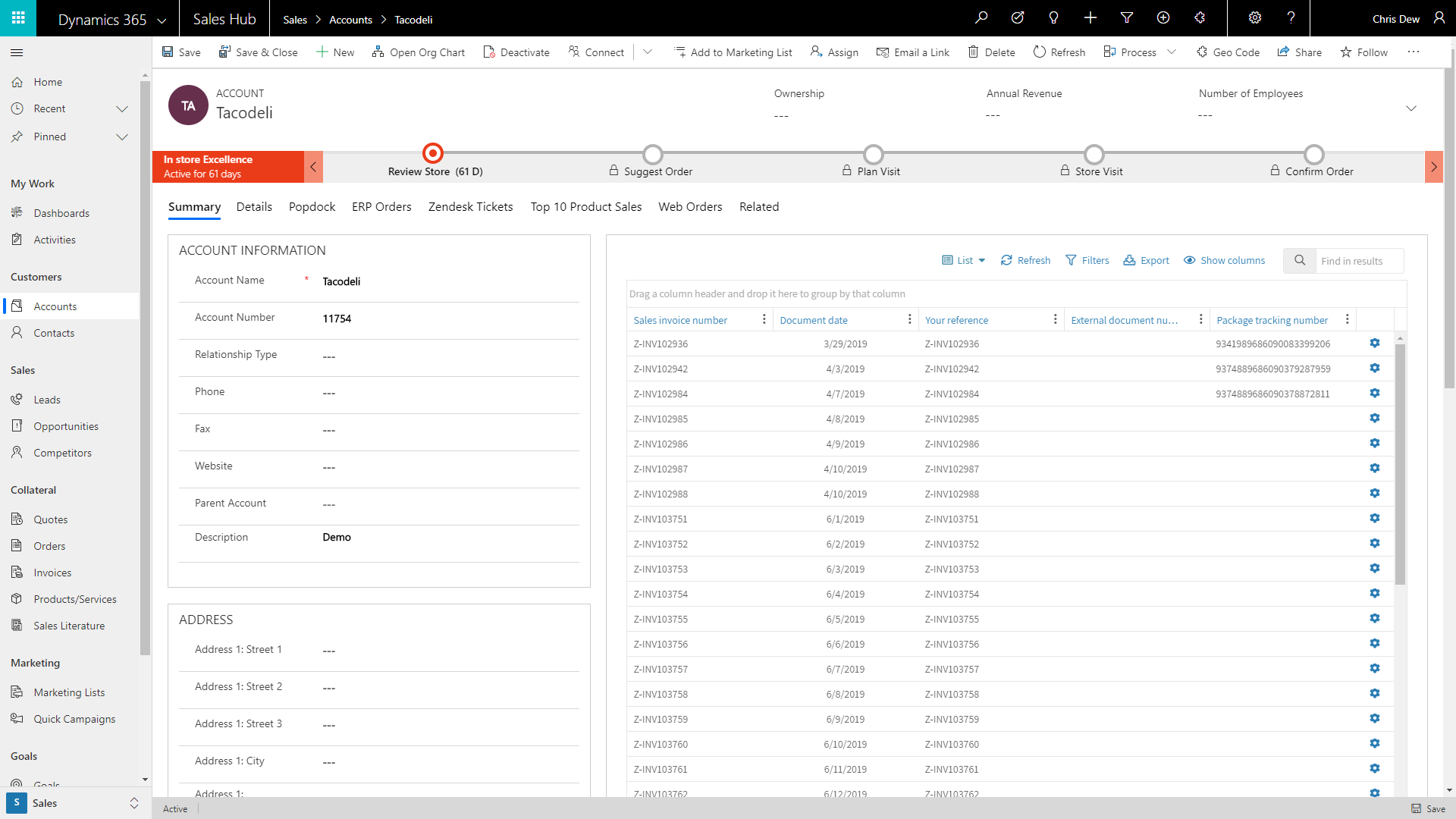This screenshot has width=1456, height=819.
Task: Click the search magnifier in top bar
Action: [981, 18]
